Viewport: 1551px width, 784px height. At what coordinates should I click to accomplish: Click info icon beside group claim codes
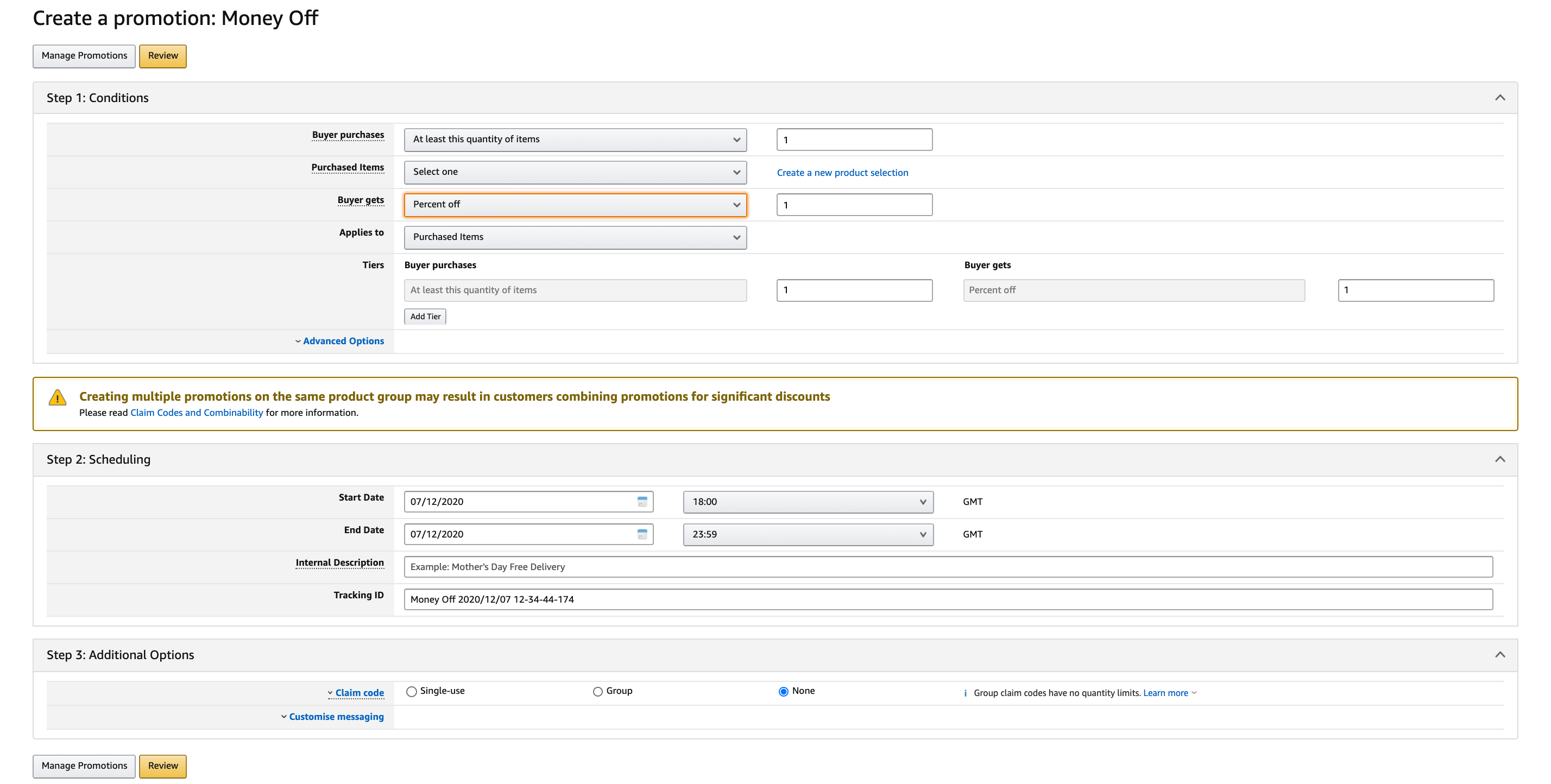tap(965, 693)
